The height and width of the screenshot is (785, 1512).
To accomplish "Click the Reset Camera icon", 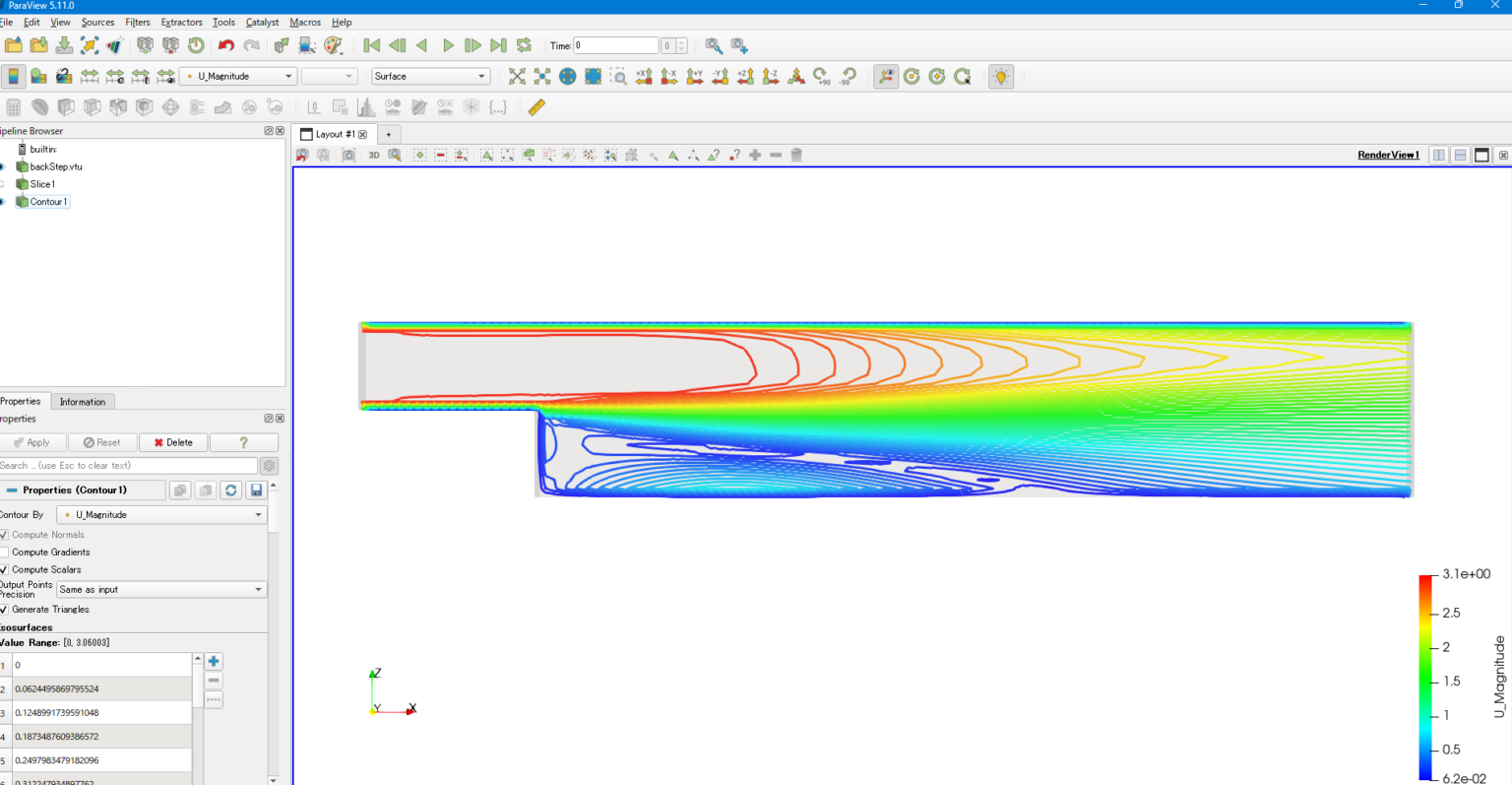I will click(x=517, y=76).
